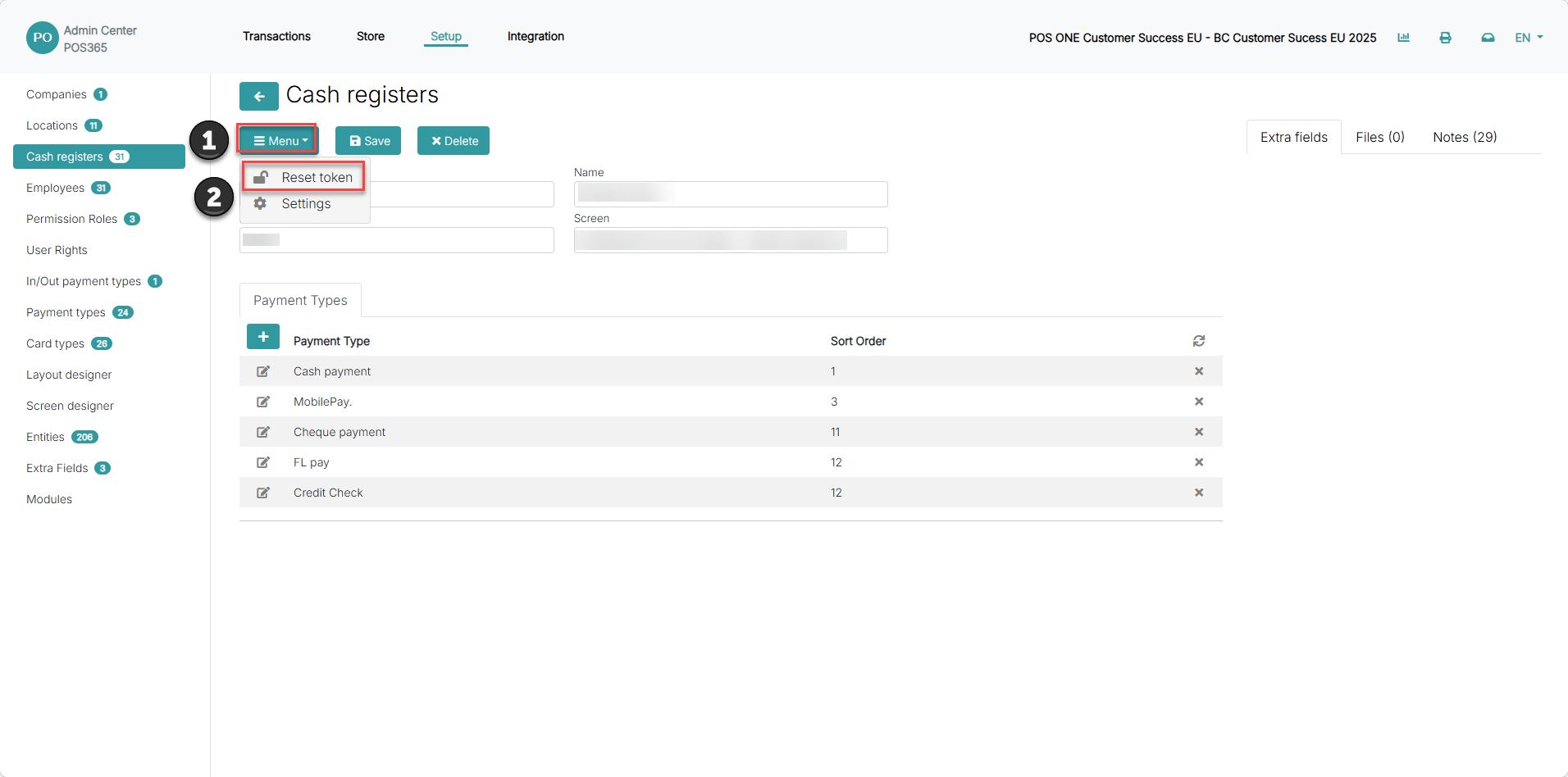Save the cash register
This screenshot has width=1568, height=777.
coord(368,141)
